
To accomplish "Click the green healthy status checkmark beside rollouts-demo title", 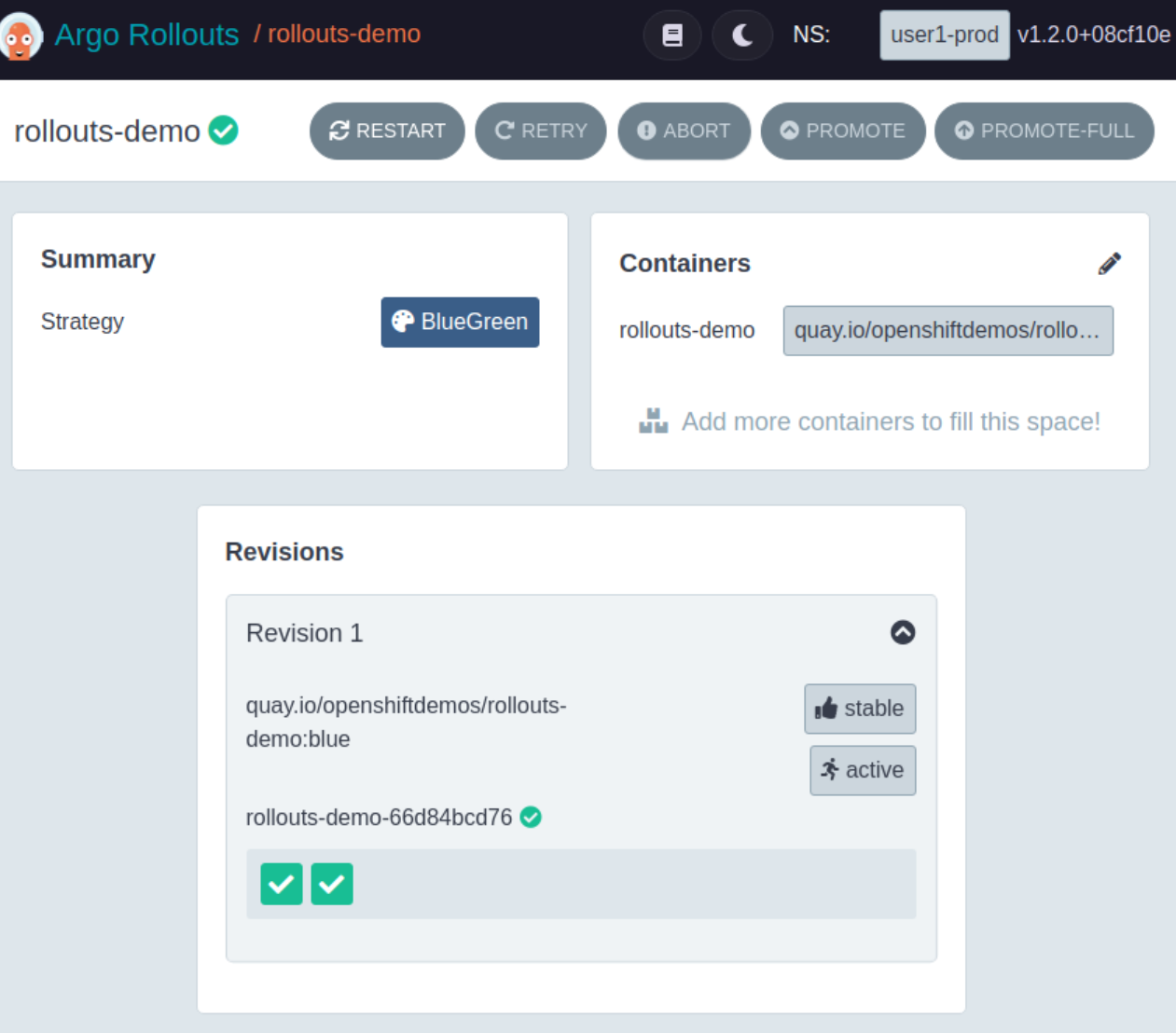I will [x=224, y=131].
